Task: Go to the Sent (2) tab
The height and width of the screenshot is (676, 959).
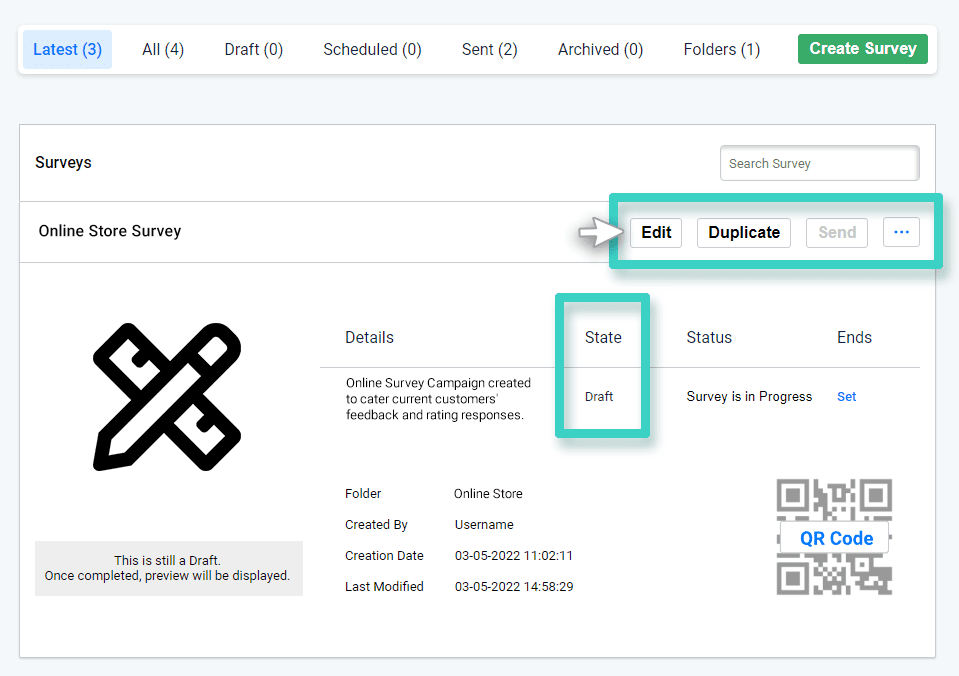Action: pos(489,49)
